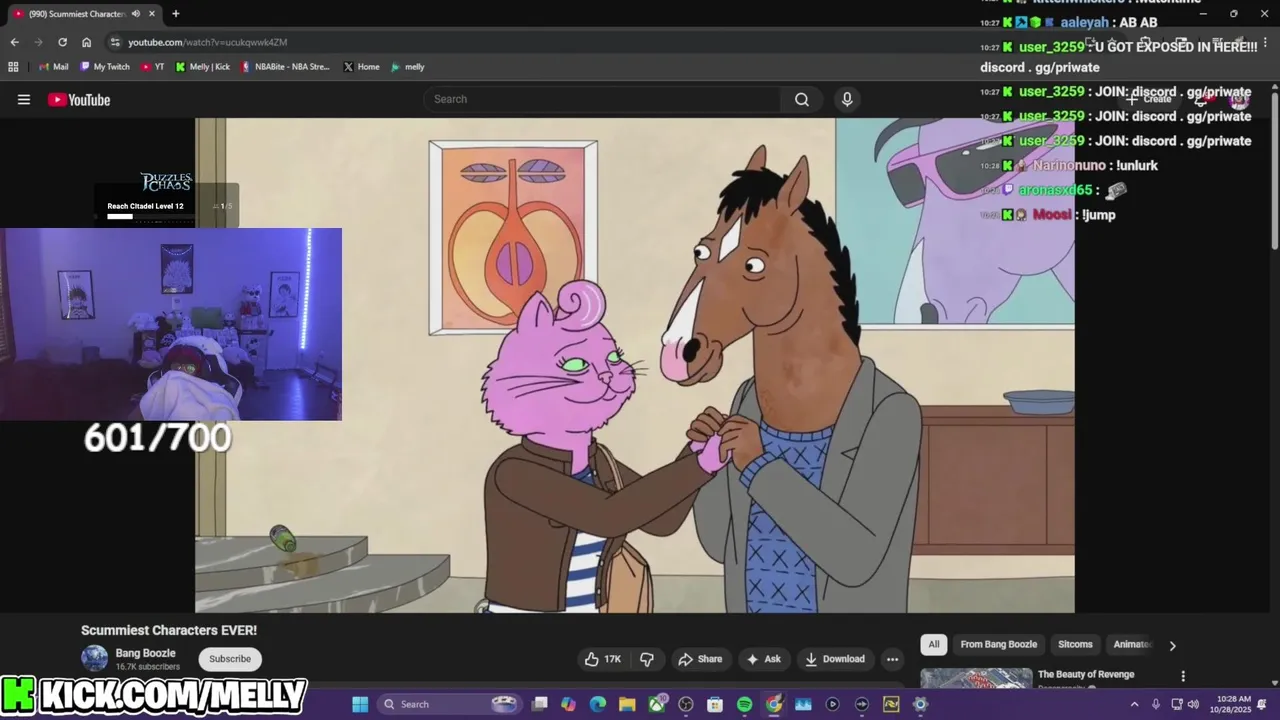
Task: Subscribe to Bang Boozle channel
Action: coord(230,659)
